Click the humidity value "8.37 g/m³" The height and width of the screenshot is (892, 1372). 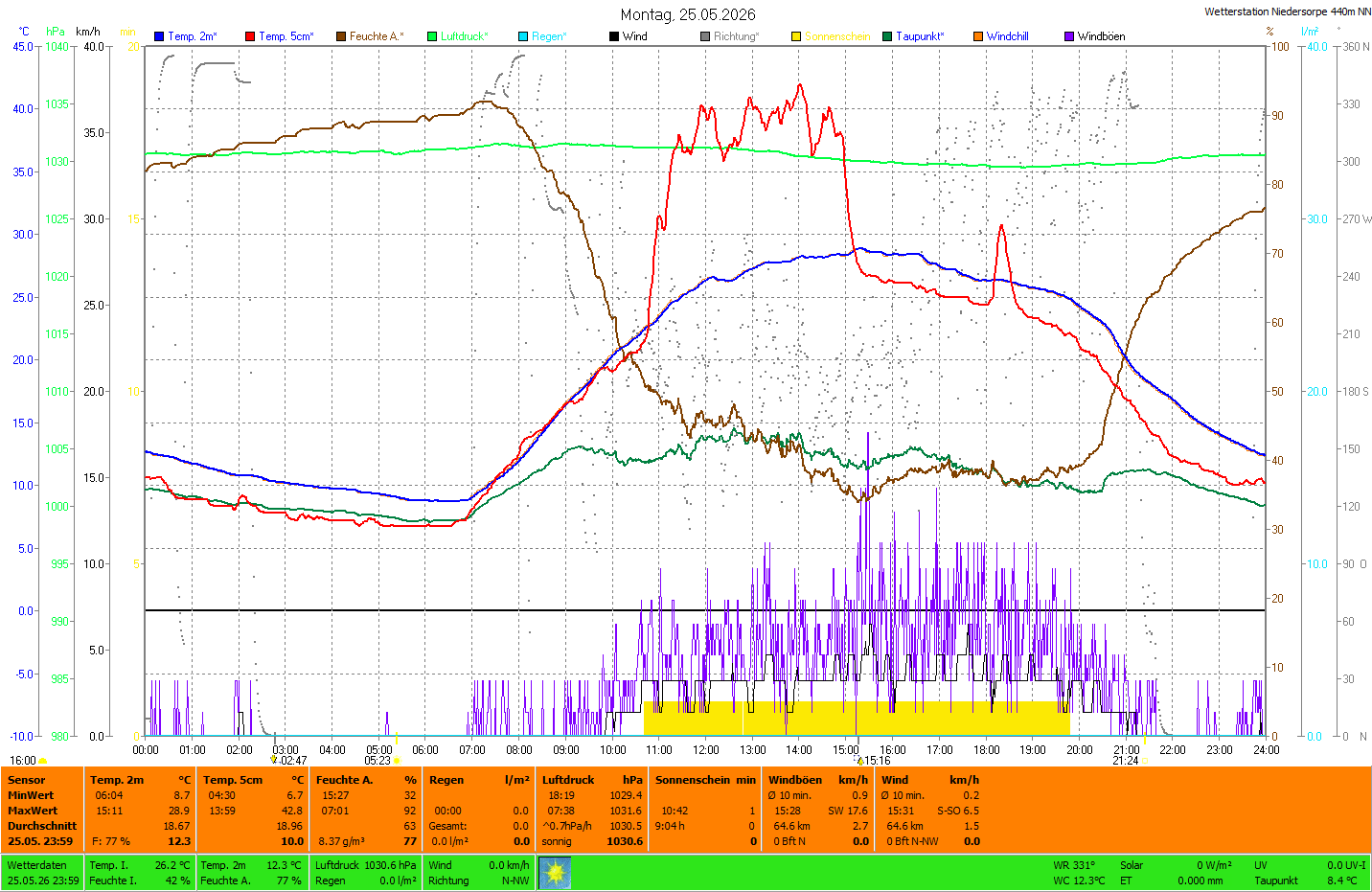(x=341, y=841)
